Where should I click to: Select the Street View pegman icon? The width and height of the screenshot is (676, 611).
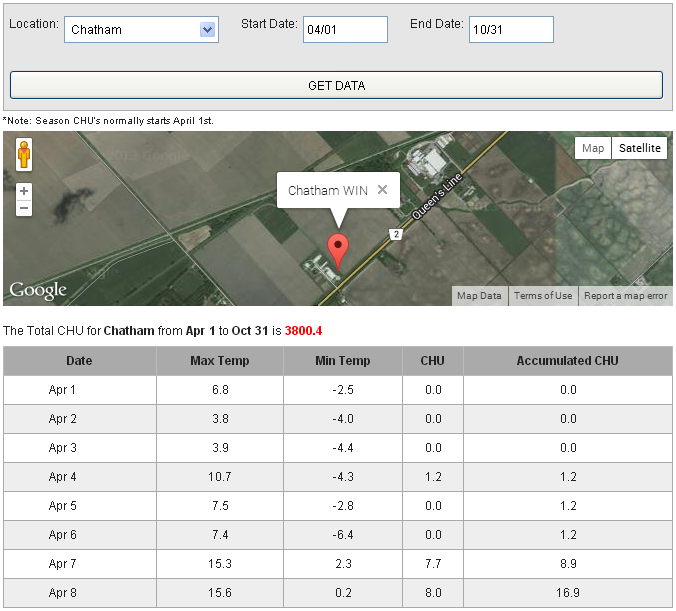pos(24,155)
